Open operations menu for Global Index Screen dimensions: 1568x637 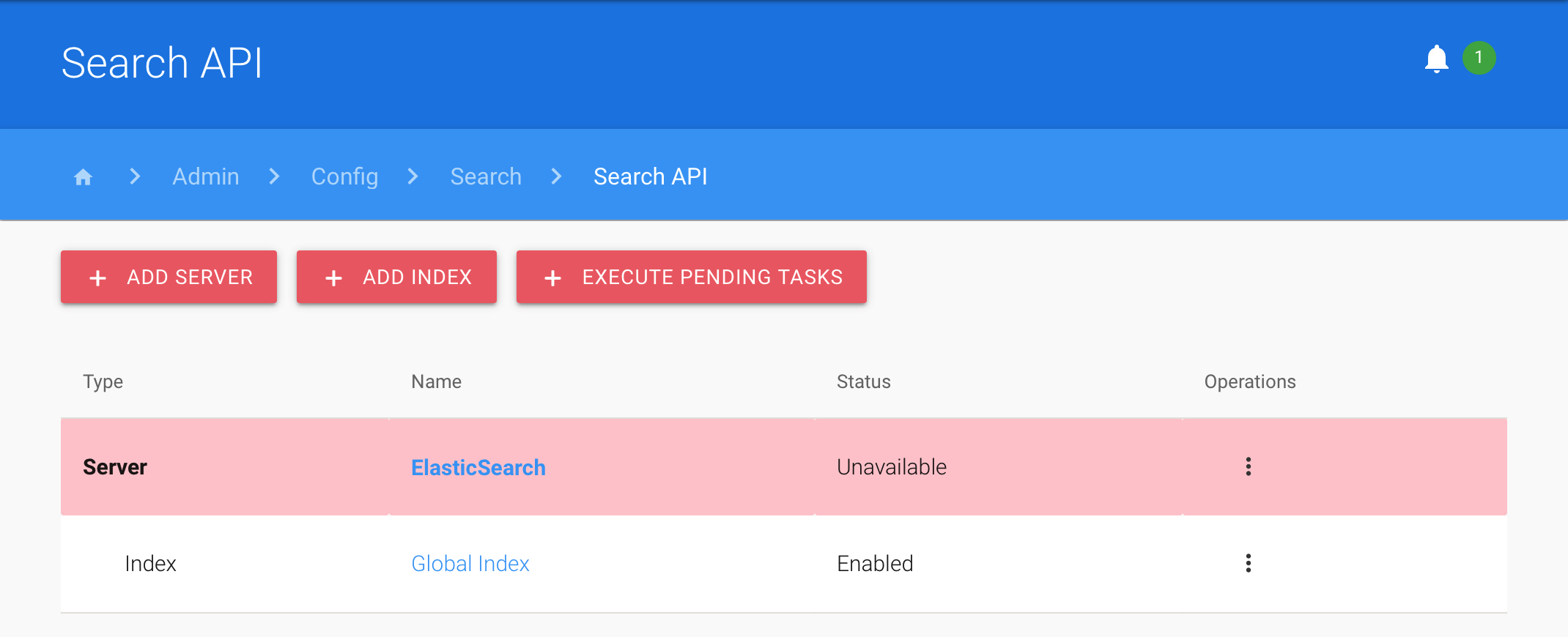click(x=1248, y=563)
